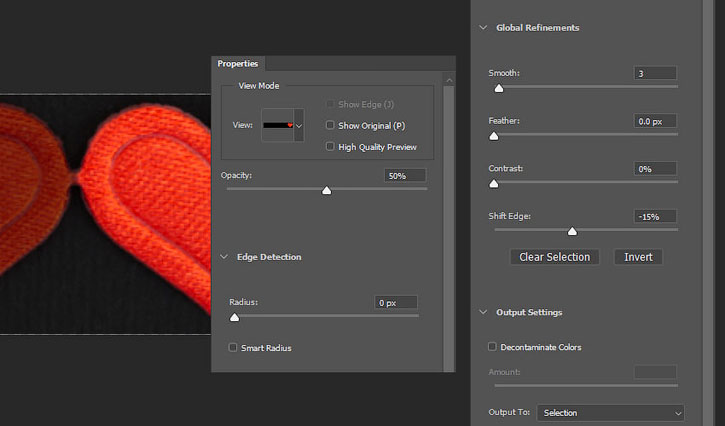Screen dimensions: 725x426
Task: Click the heart image preview thumbnail in View
Action: pos(278,125)
